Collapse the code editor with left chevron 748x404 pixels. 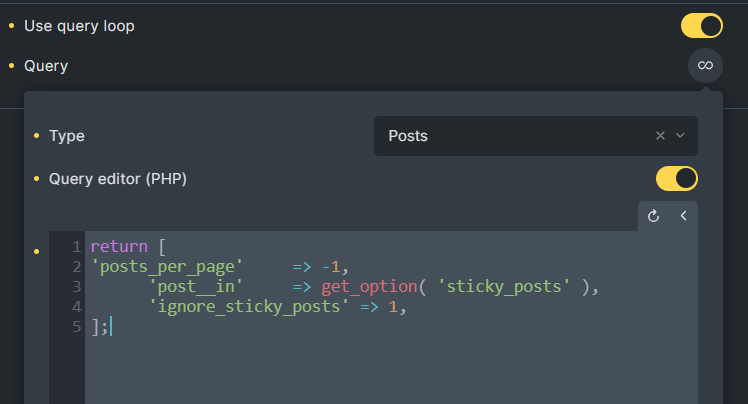tap(683, 216)
